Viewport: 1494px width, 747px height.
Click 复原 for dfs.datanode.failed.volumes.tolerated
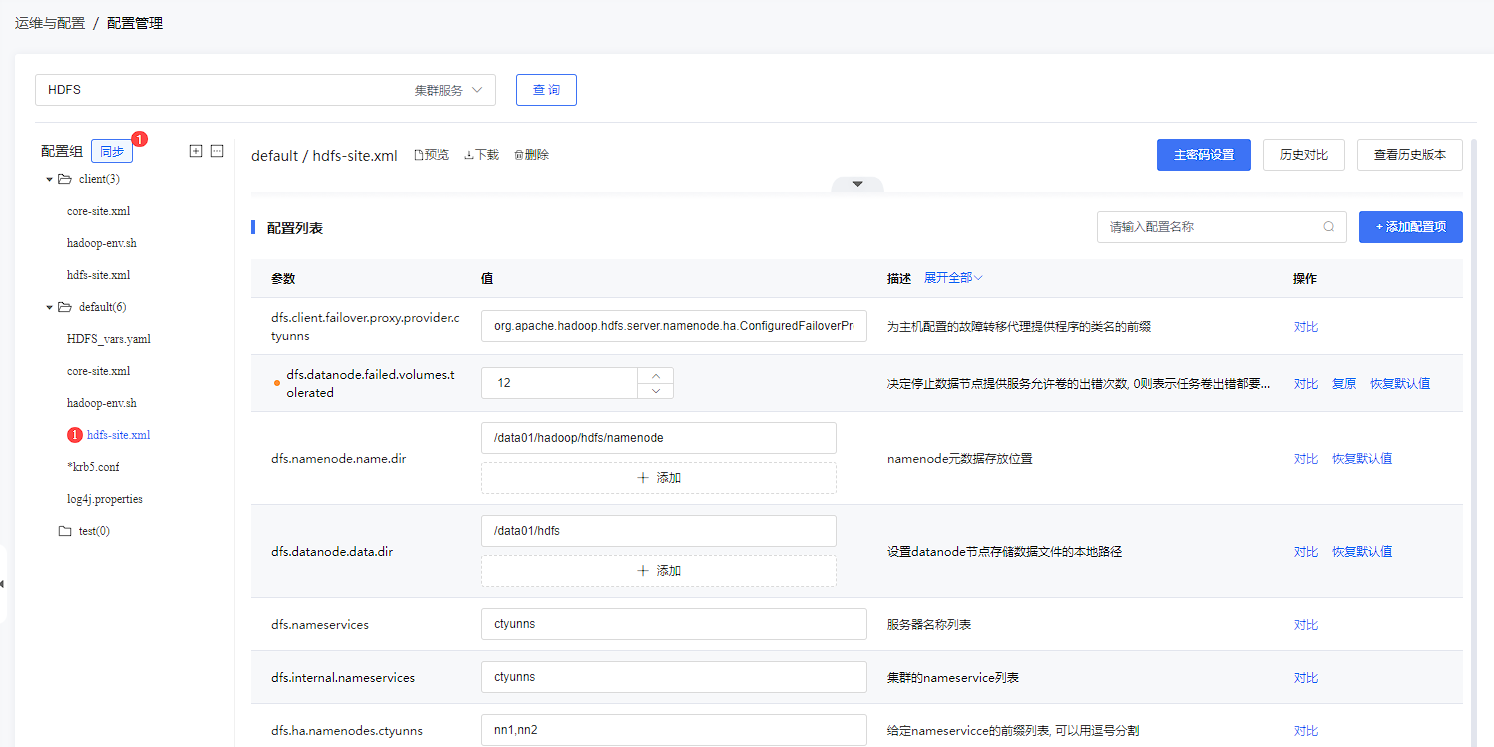[1344, 384]
